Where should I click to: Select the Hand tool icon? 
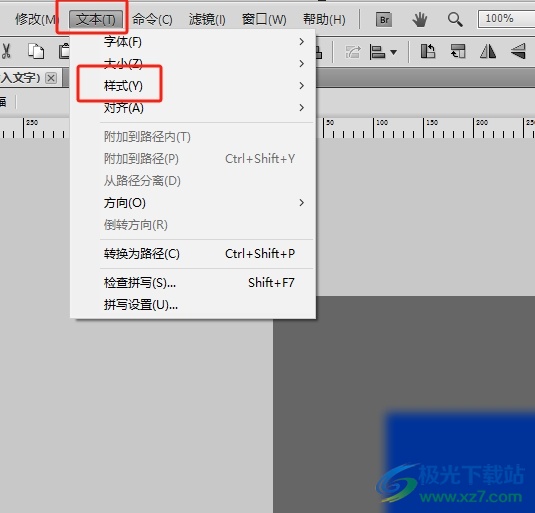click(x=420, y=19)
